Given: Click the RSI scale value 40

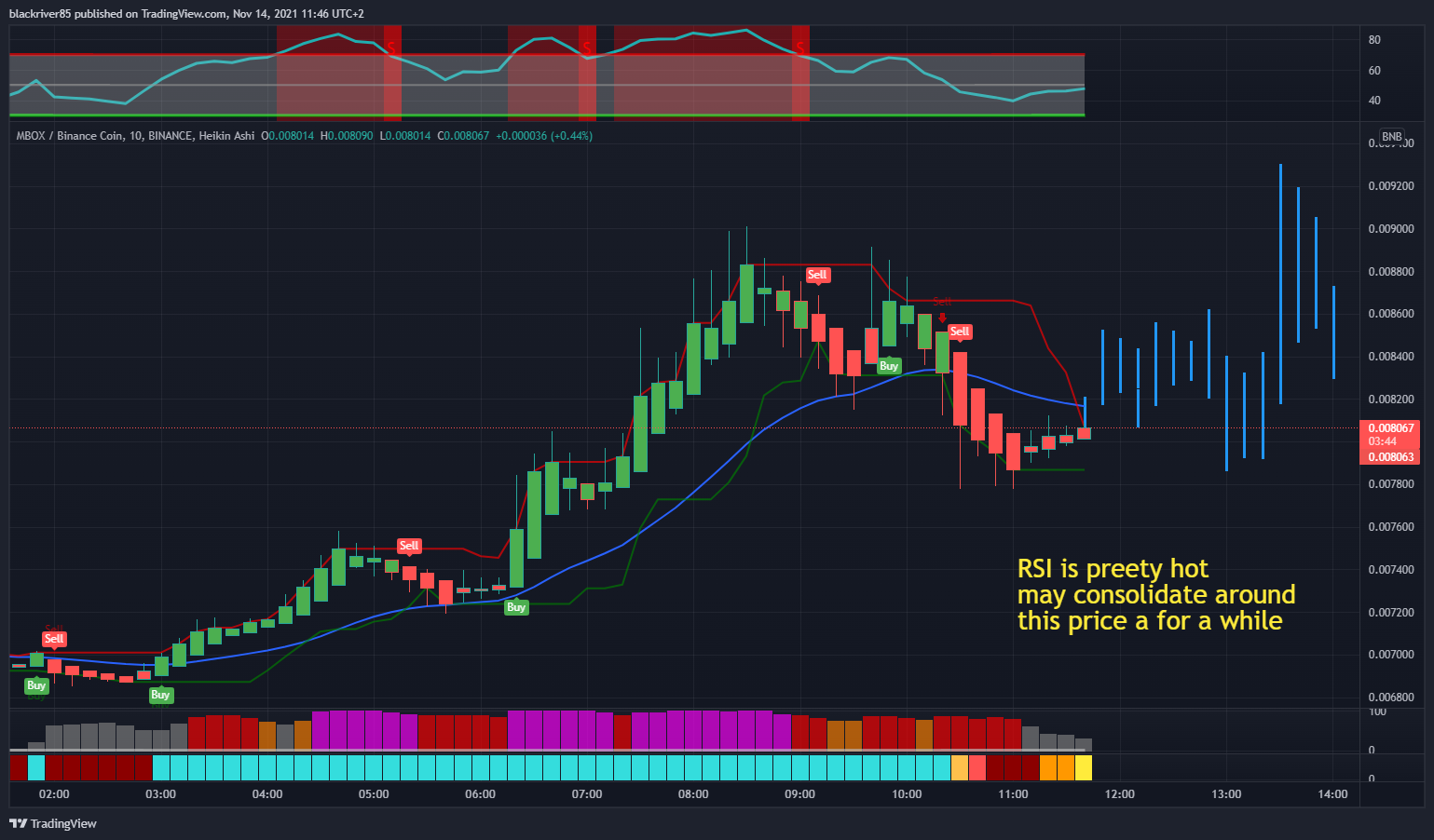Looking at the screenshot, I should coord(1374,101).
